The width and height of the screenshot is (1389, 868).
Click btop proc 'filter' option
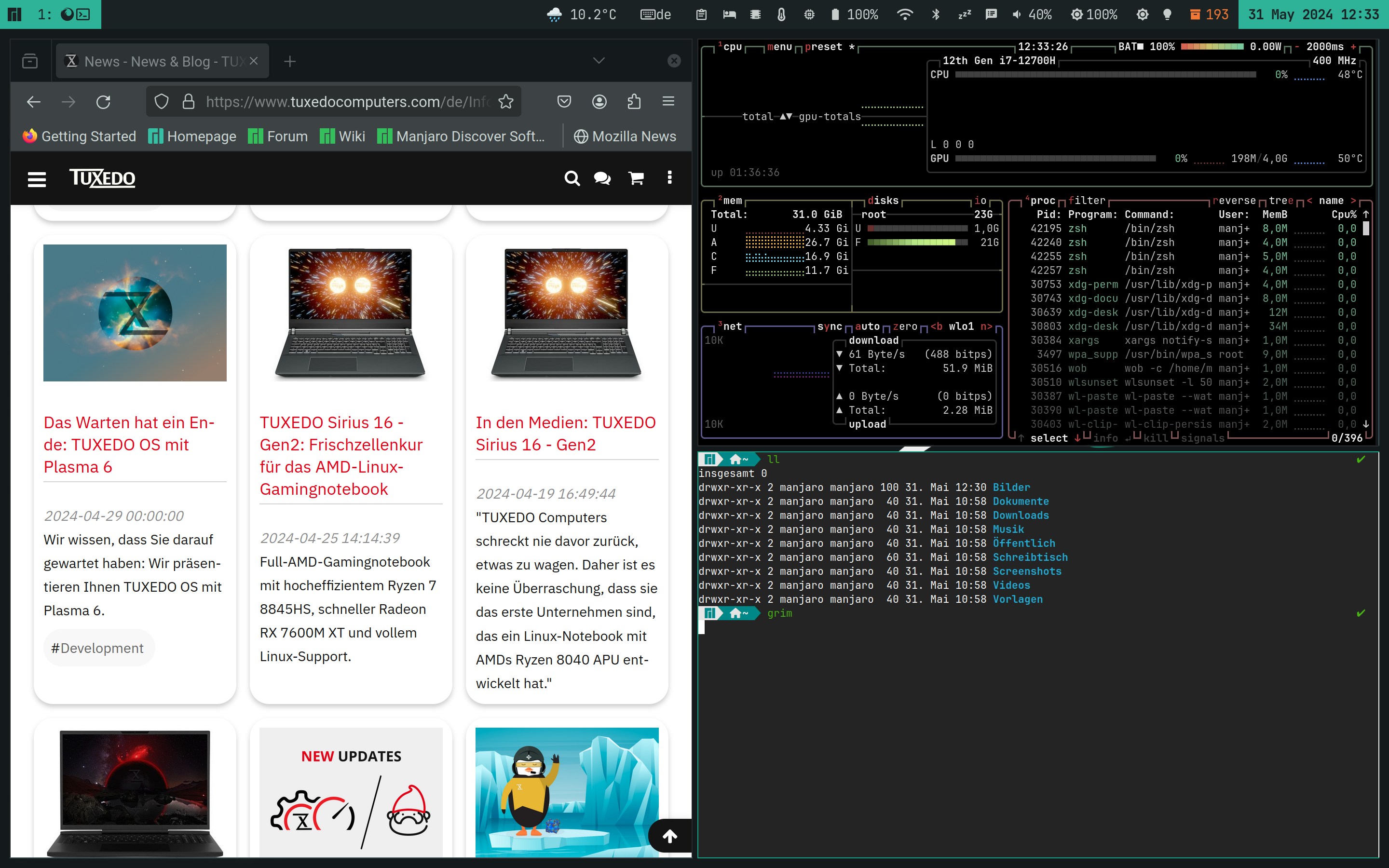(1087, 200)
